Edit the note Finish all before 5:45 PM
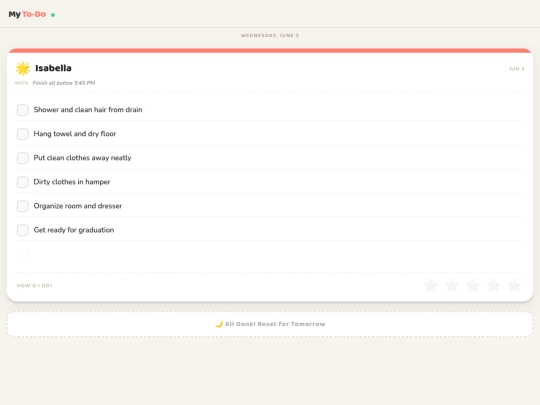The image size is (540, 405). coord(64,83)
